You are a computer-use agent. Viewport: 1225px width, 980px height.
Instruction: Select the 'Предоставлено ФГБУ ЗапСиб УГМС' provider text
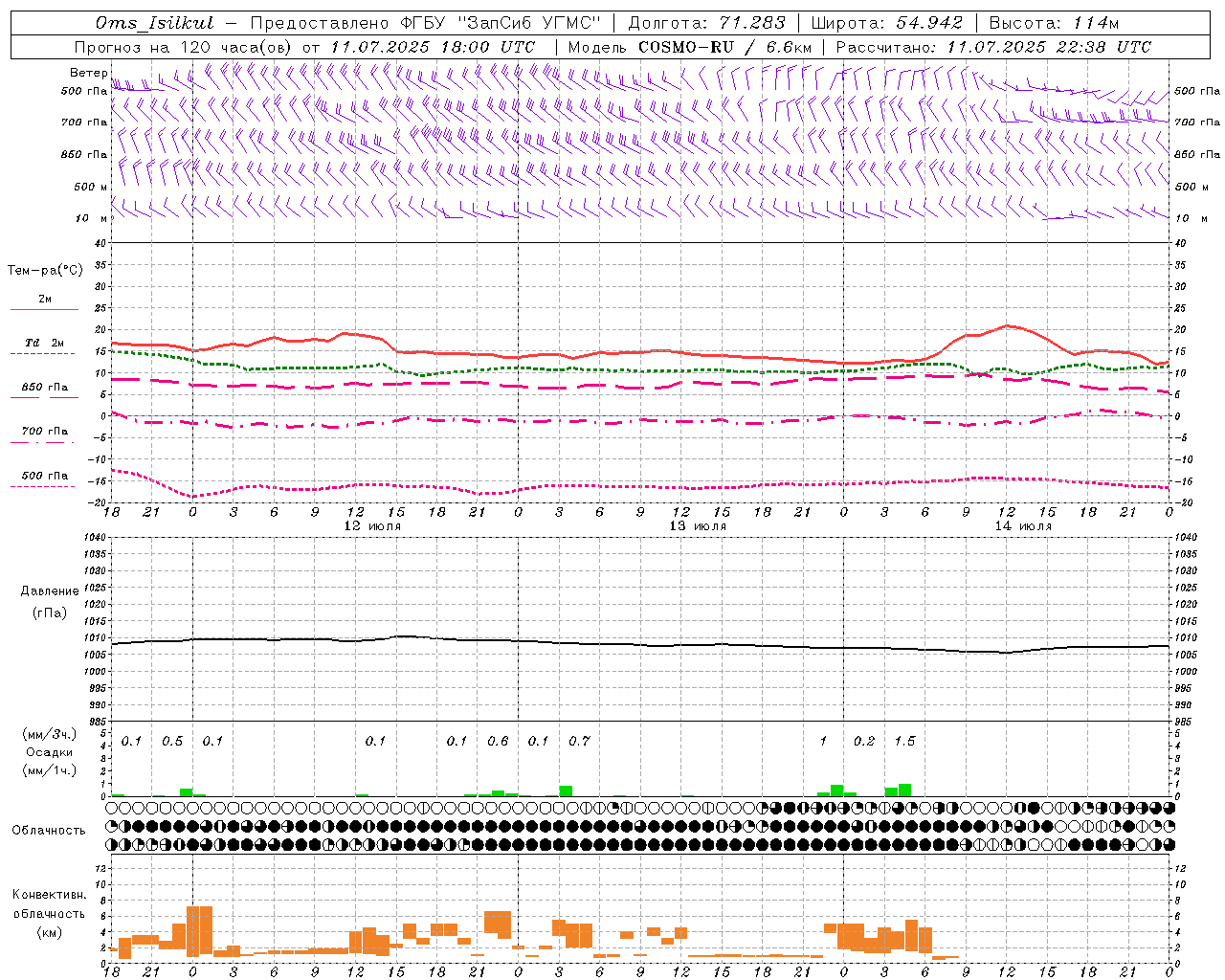coord(425,23)
